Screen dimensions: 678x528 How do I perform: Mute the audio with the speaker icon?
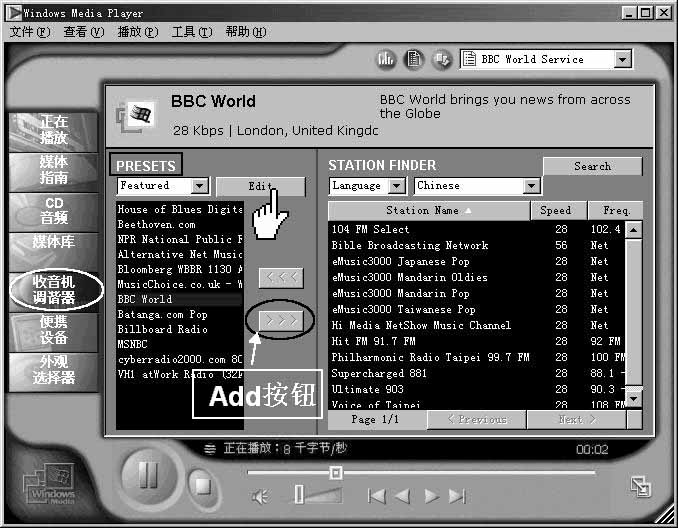260,496
